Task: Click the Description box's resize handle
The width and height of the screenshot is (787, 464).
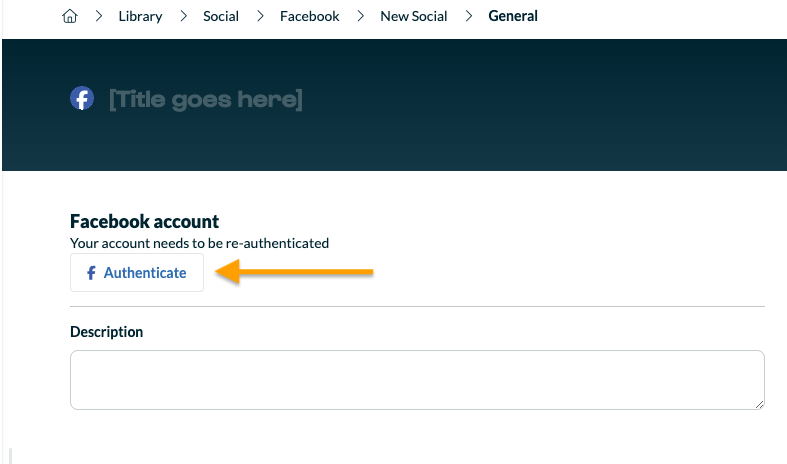Action: coord(759,405)
